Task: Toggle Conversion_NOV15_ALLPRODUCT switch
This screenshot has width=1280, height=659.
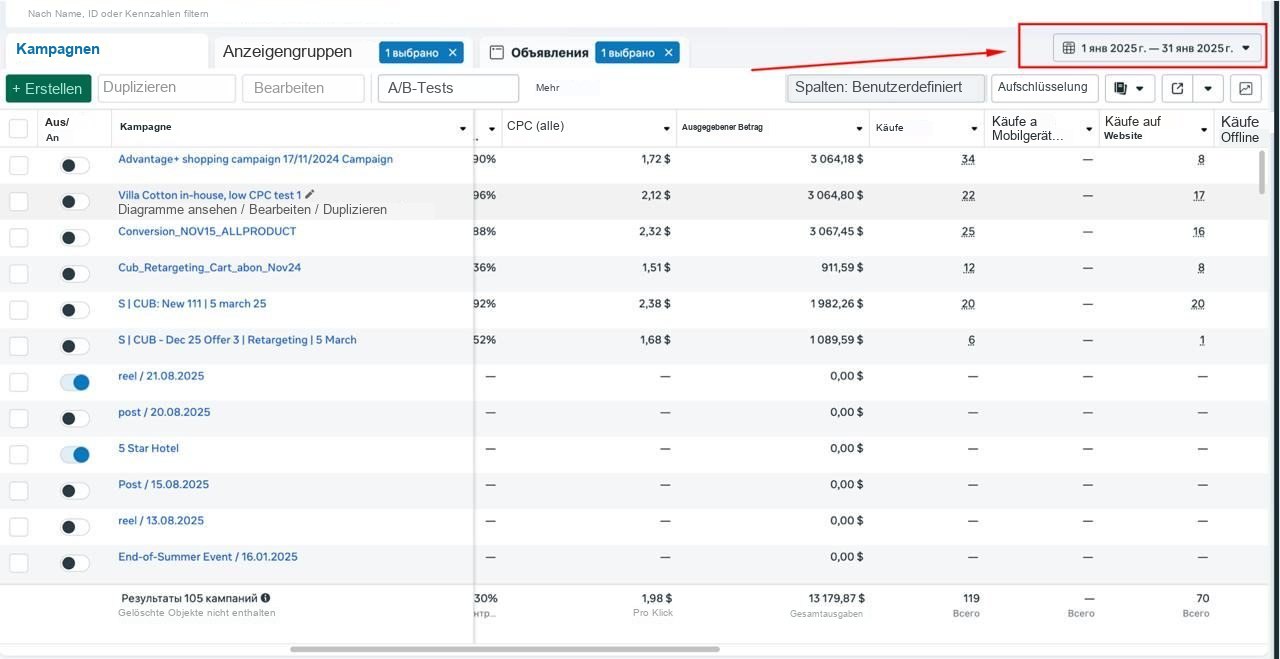Action: (x=75, y=238)
